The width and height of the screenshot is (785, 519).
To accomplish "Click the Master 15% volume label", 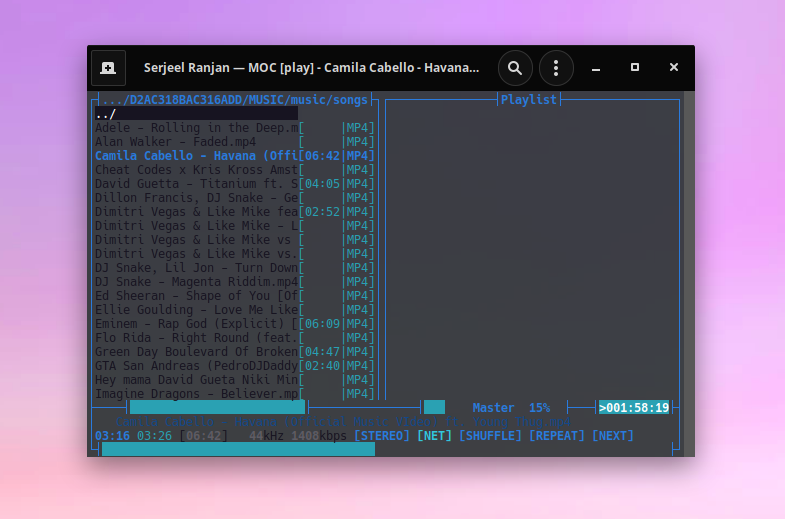I will [x=511, y=408].
